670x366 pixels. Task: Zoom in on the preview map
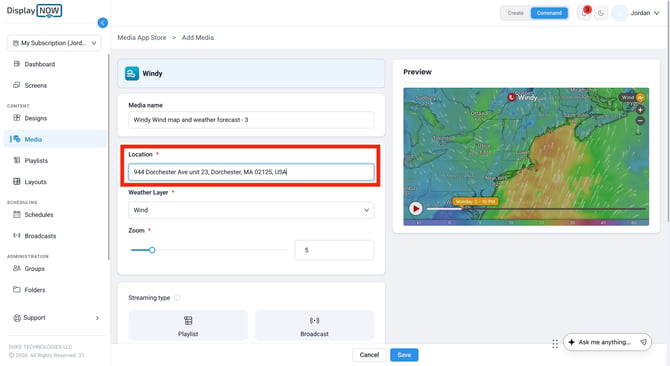coord(640,110)
